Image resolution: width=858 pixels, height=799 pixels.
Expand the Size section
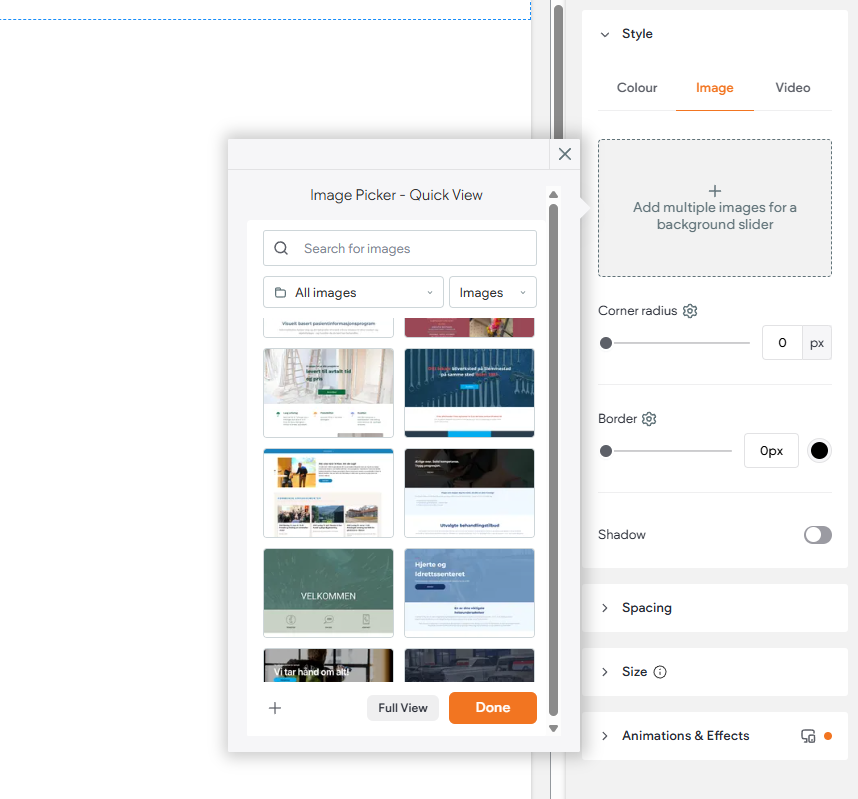tap(605, 672)
